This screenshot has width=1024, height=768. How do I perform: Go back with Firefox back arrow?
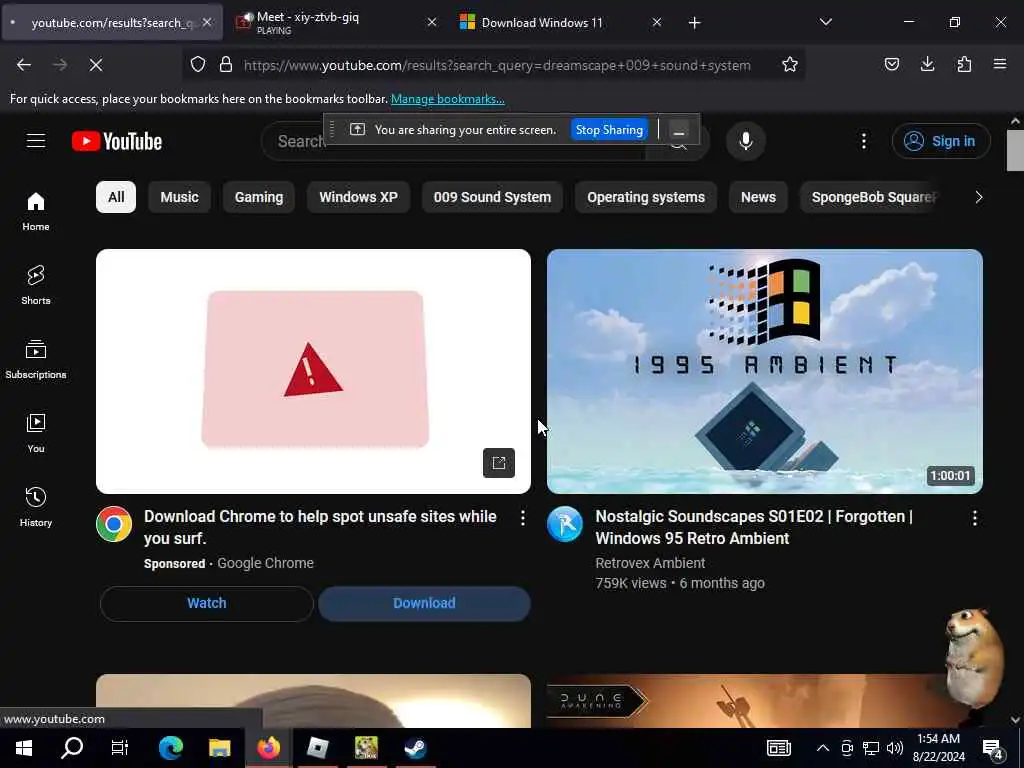coord(24,65)
